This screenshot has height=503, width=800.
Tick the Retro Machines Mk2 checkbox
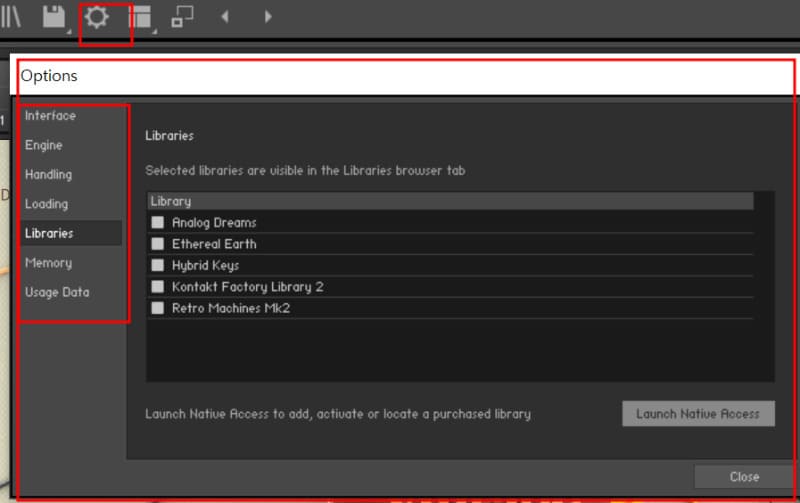(158, 308)
